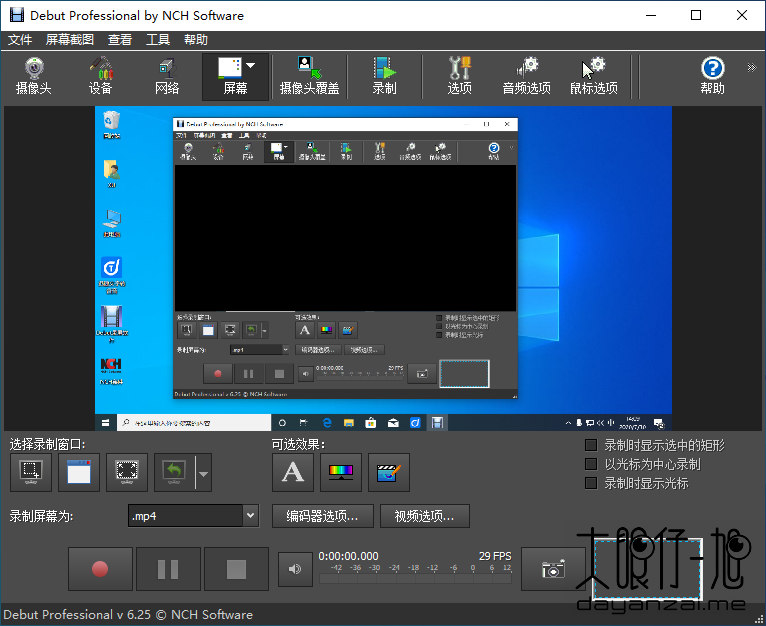766x626 pixels.
Task: Click the pause recording button
Action: point(168,569)
